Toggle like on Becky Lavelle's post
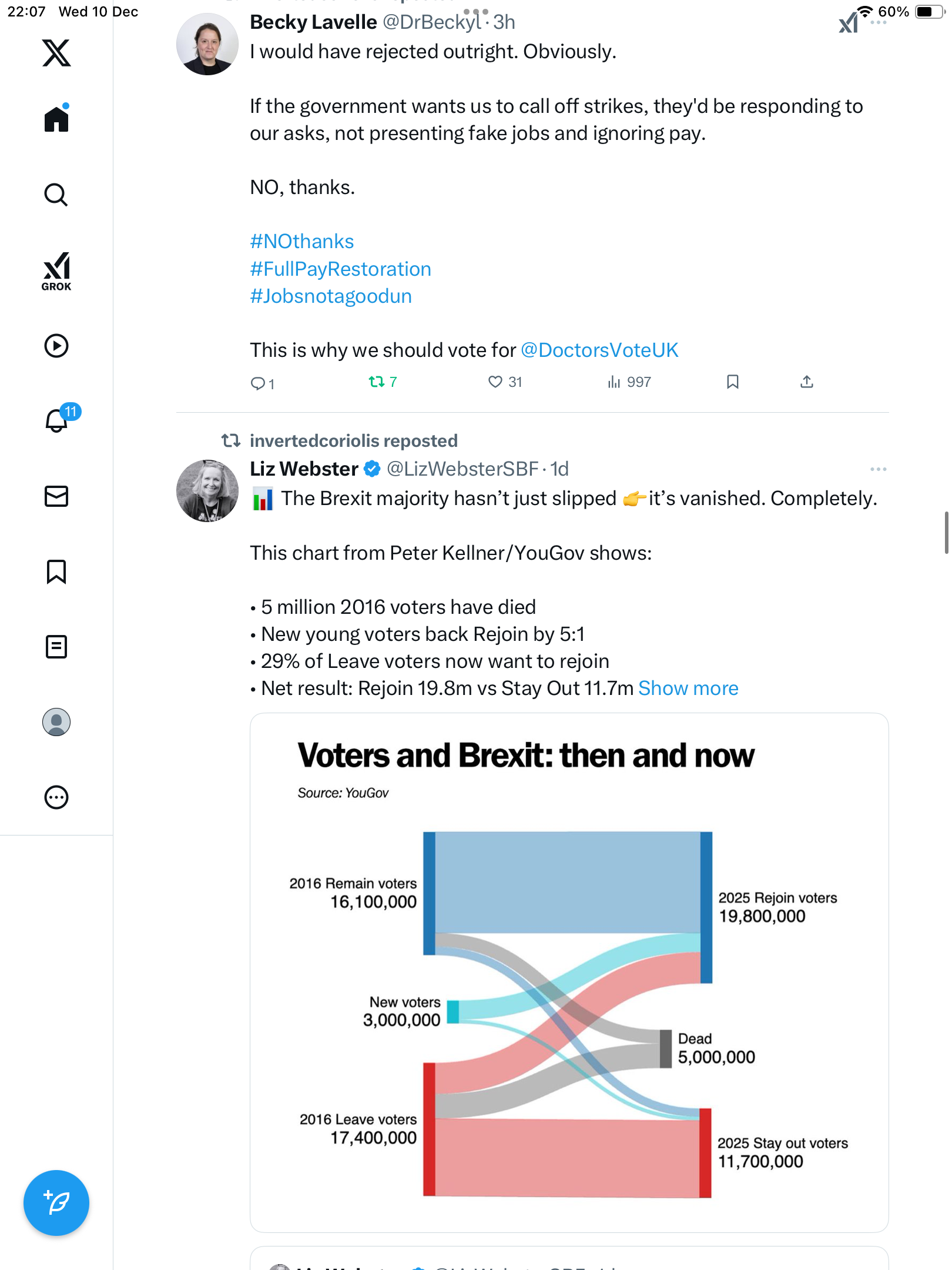This screenshot has height=1270, width=952. (495, 382)
